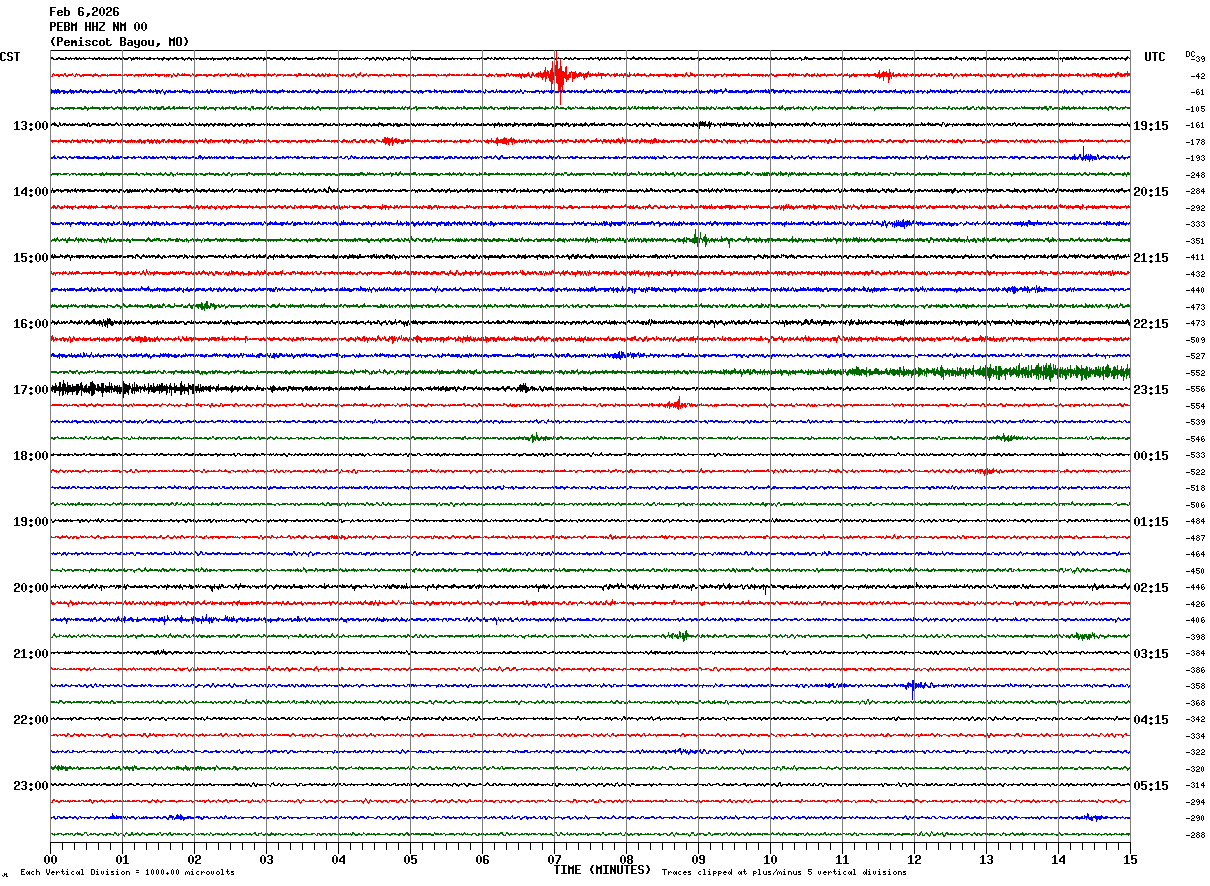1210x886 pixels.
Task: Click the vertical division microvolts scale note
Action: 127,873
